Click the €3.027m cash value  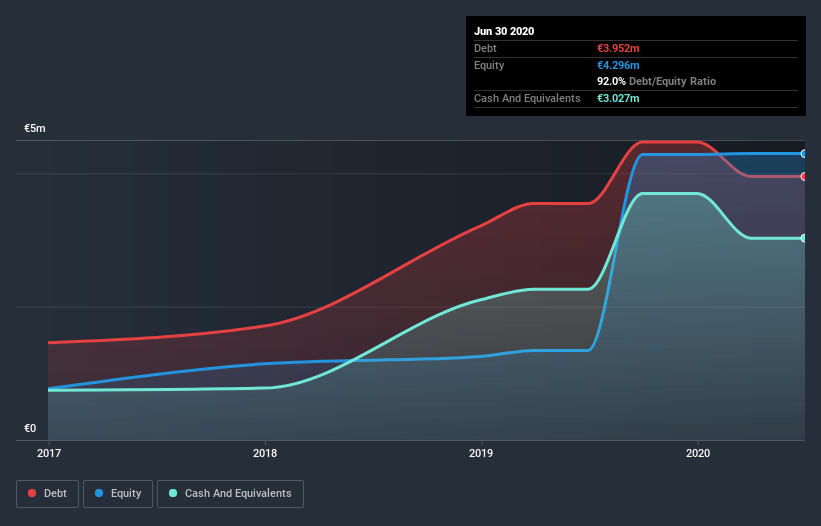618,98
